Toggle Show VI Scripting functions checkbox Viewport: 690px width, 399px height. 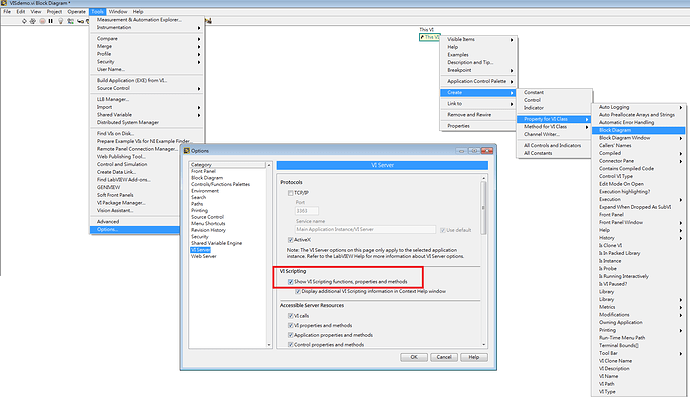click(290, 282)
